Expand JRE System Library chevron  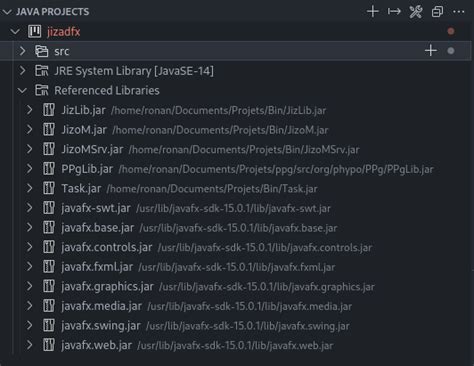click(x=23, y=71)
